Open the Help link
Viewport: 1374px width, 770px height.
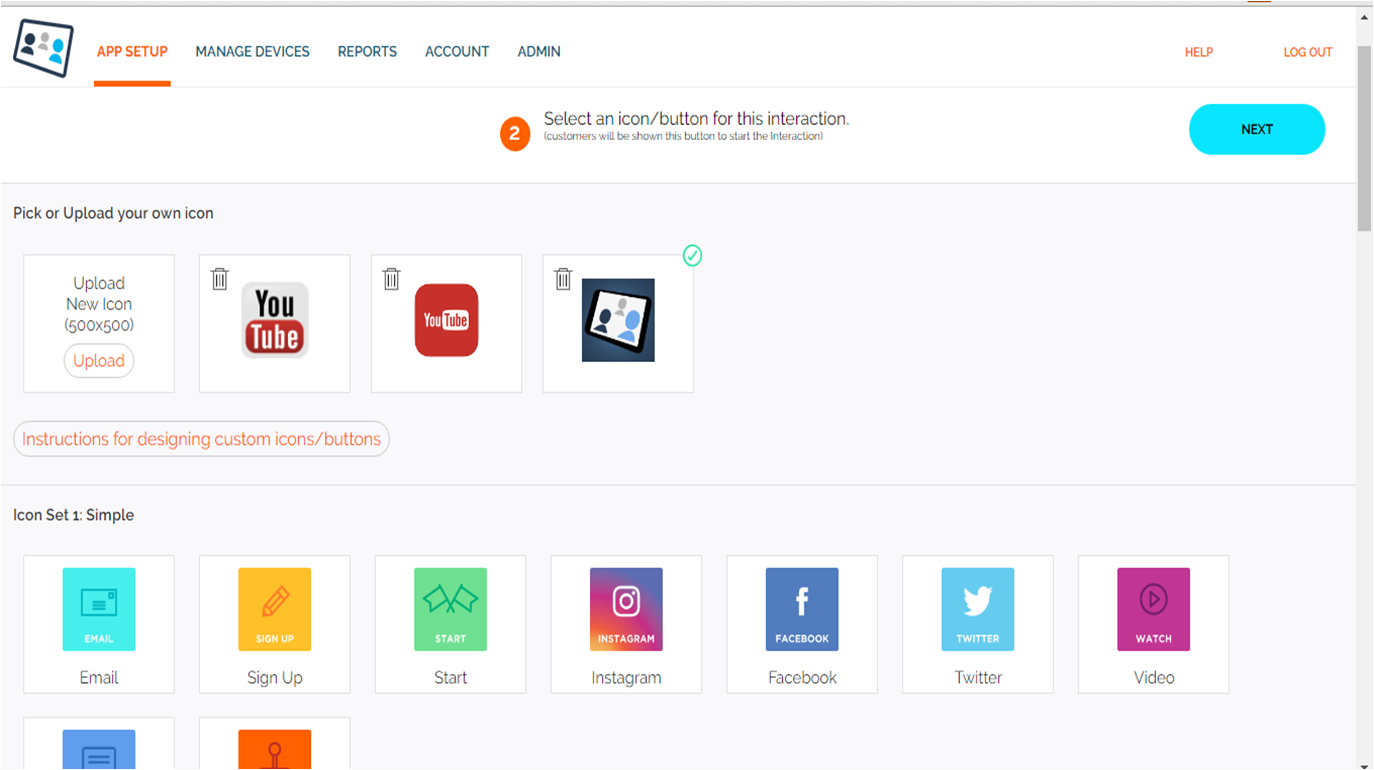pyautogui.click(x=1199, y=53)
